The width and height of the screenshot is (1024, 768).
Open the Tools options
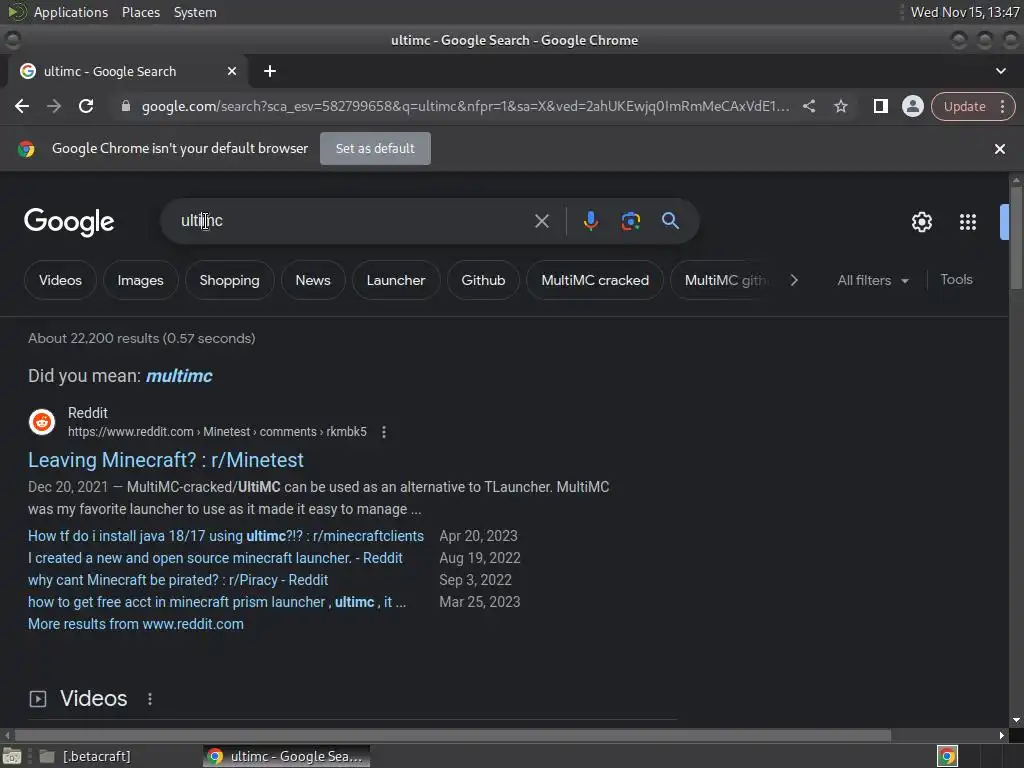tap(956, 280)
